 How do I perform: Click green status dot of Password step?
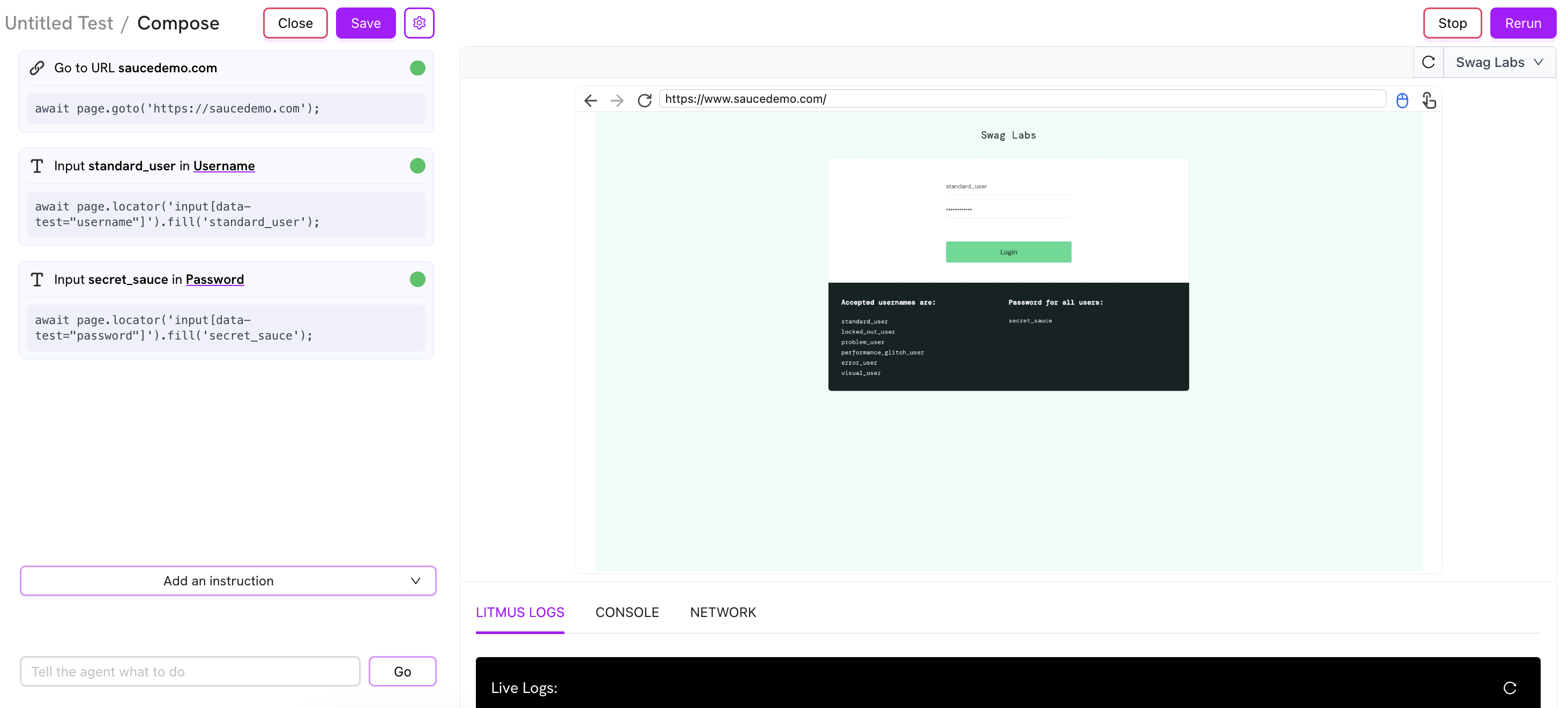417,279
